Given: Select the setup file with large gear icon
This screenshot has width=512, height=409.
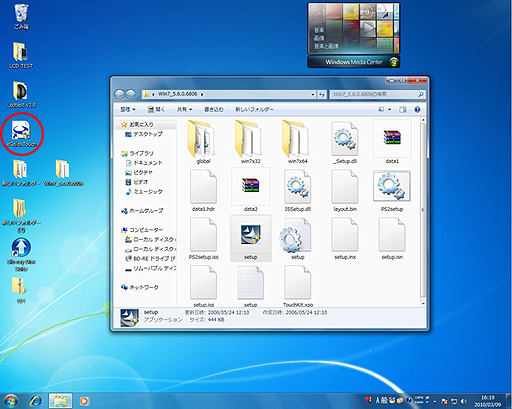Looking at the screenshot, I should [x=296, y=238].
